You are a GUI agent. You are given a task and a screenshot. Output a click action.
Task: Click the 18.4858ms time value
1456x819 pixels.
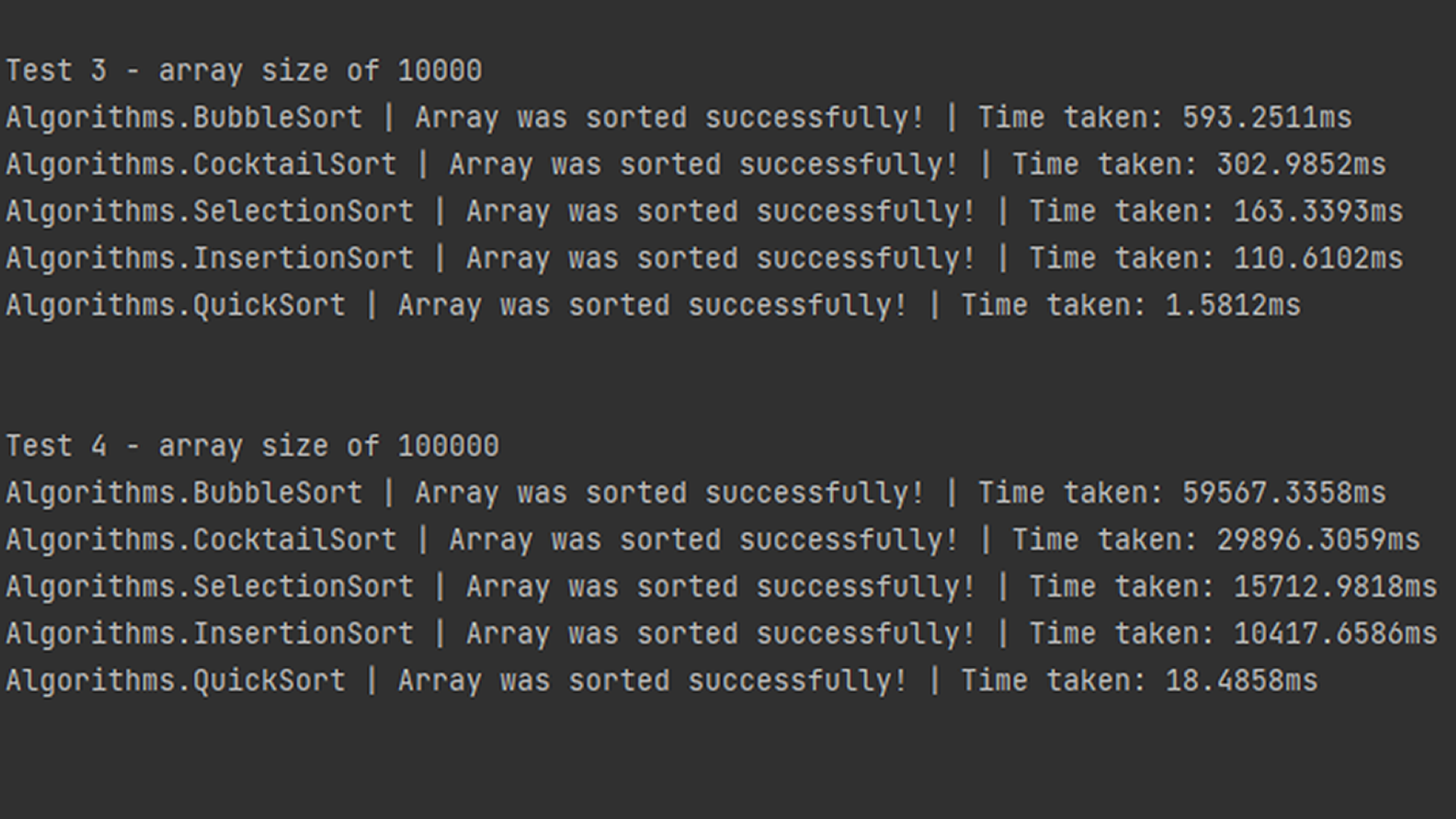(1241, 681)
